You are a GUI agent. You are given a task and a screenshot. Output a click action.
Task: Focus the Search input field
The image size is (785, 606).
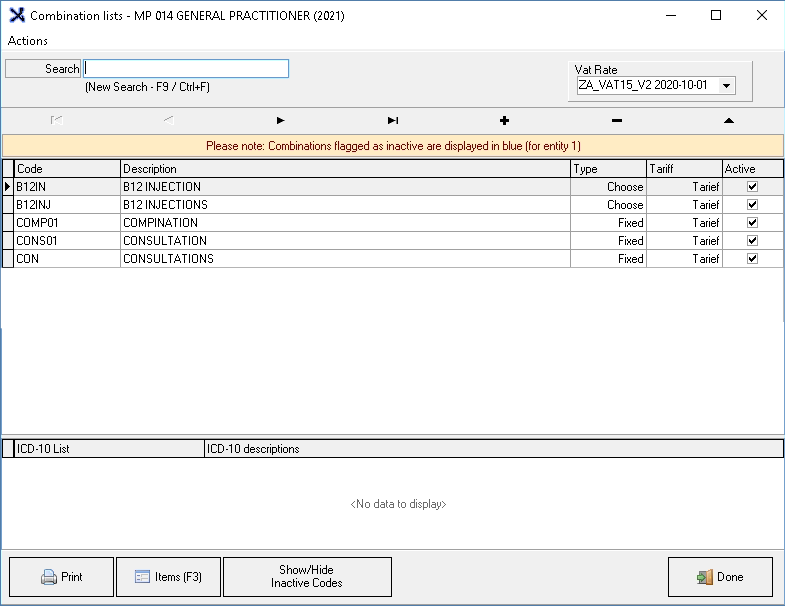186,69
